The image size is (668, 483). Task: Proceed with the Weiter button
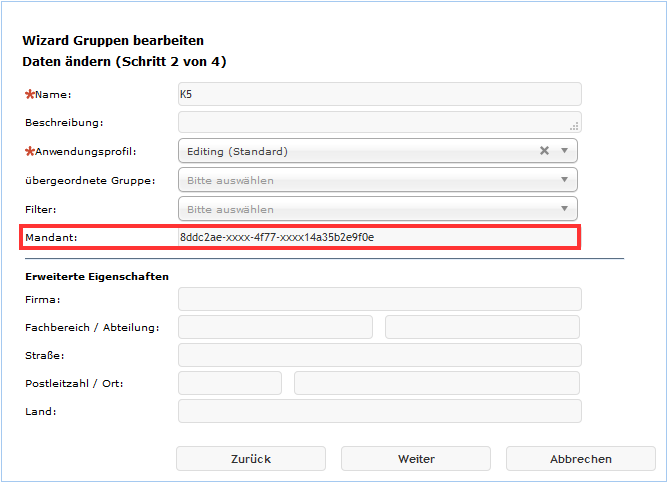point(416,459)
